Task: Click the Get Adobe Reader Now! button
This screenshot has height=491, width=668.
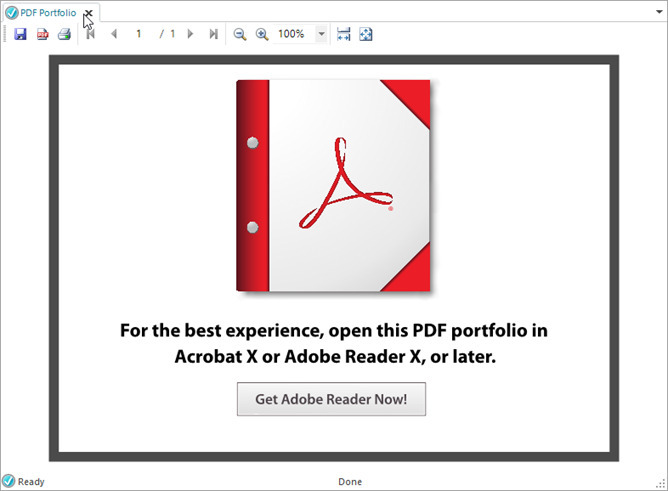Action: [331, 399]
